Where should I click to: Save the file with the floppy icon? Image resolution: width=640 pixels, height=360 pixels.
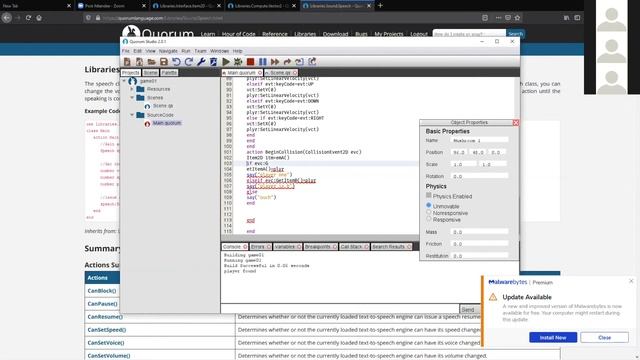tap(164, 62)
